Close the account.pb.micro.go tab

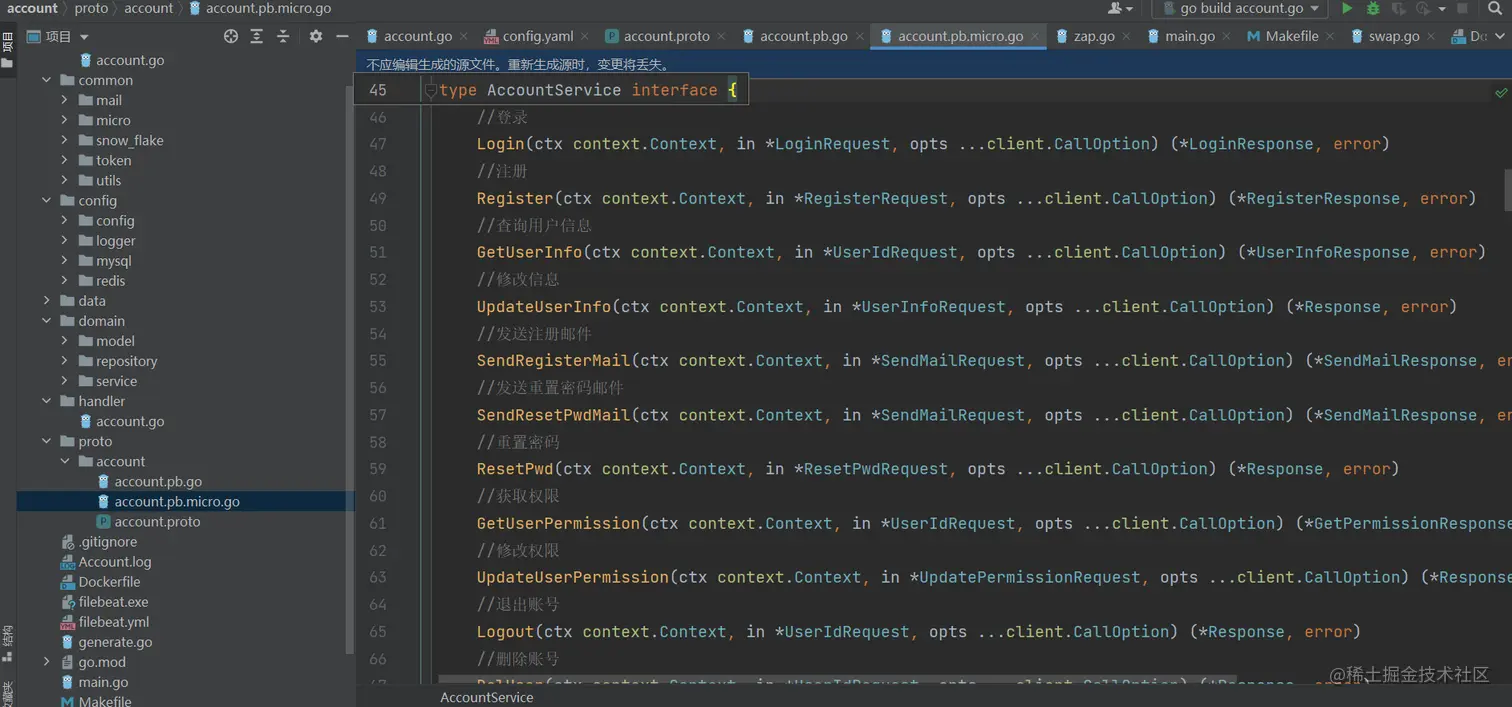coord(1036,37)
